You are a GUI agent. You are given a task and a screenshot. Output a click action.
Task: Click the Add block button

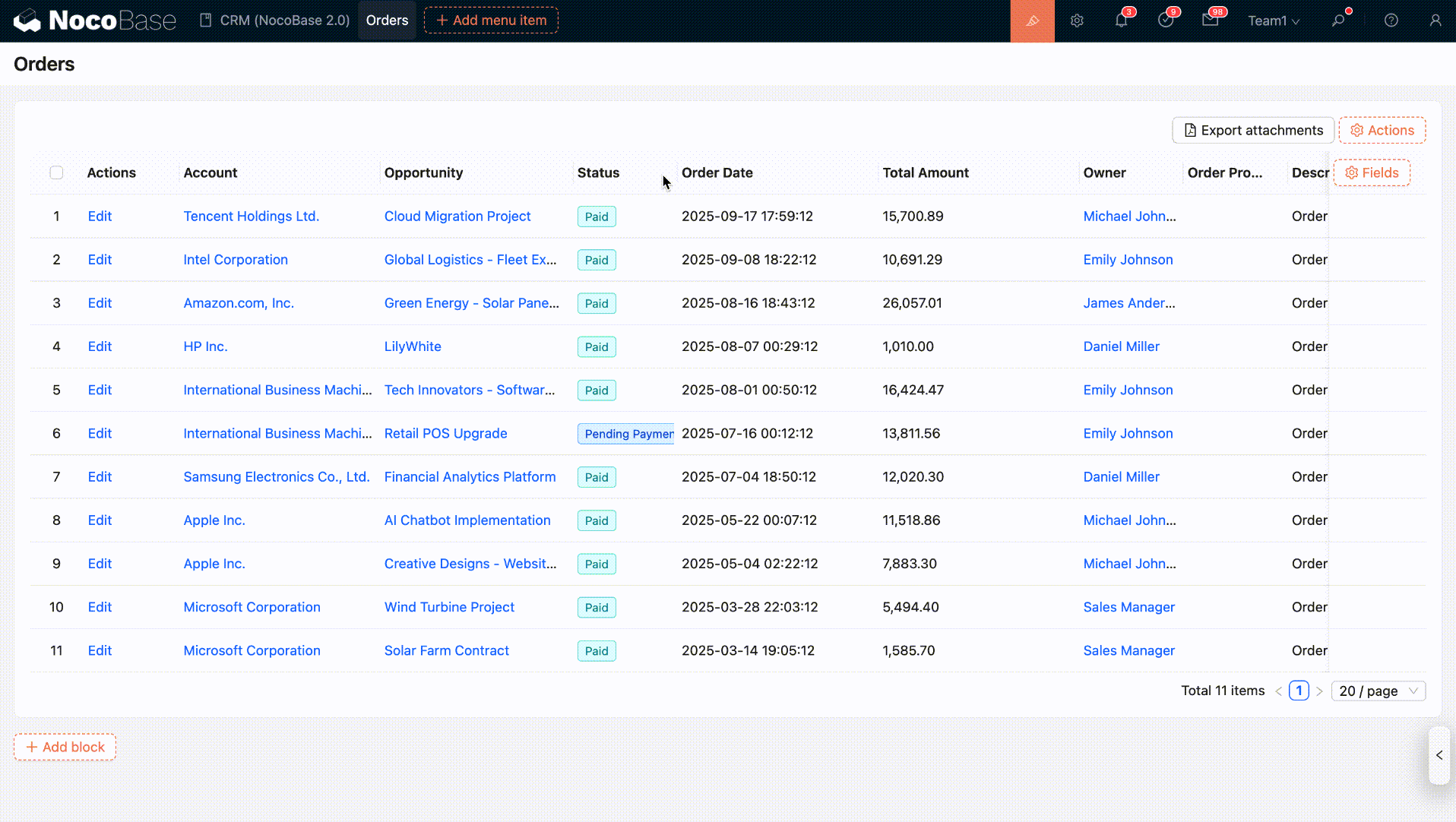65,747
